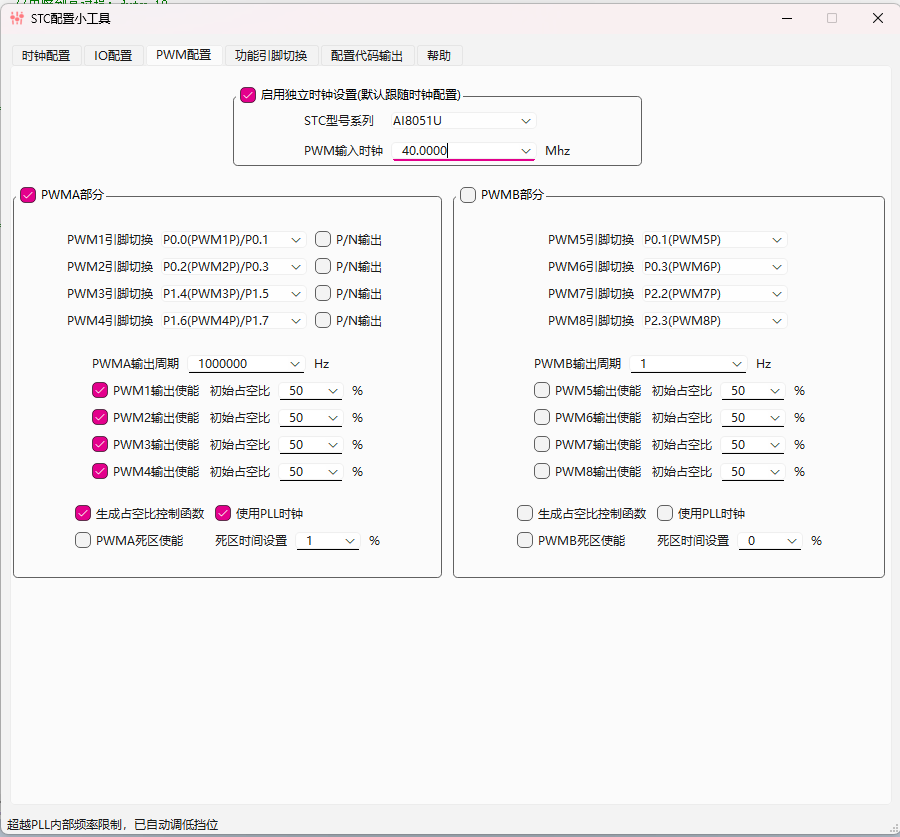This screenshot has width=900, height=837.
Task: Toggle PWM4输出使能 checkbox
Action: 100,472
